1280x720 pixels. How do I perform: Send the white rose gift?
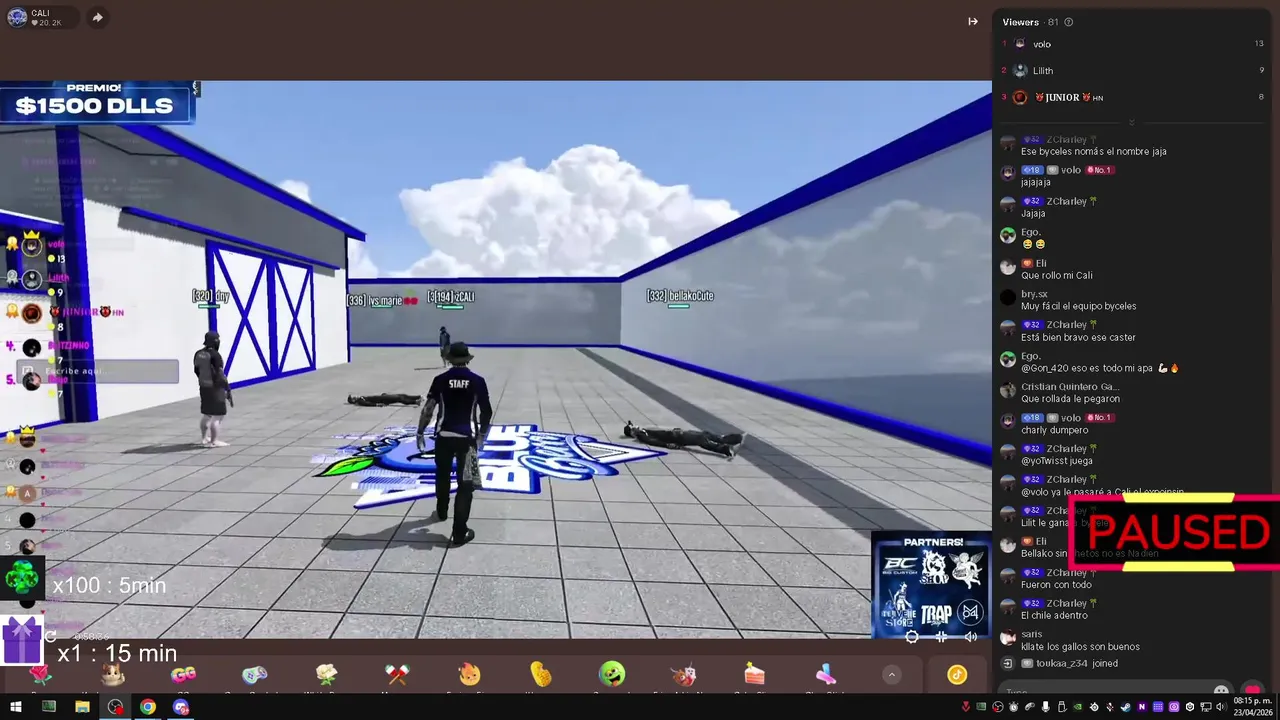click(x=326, y=675)
